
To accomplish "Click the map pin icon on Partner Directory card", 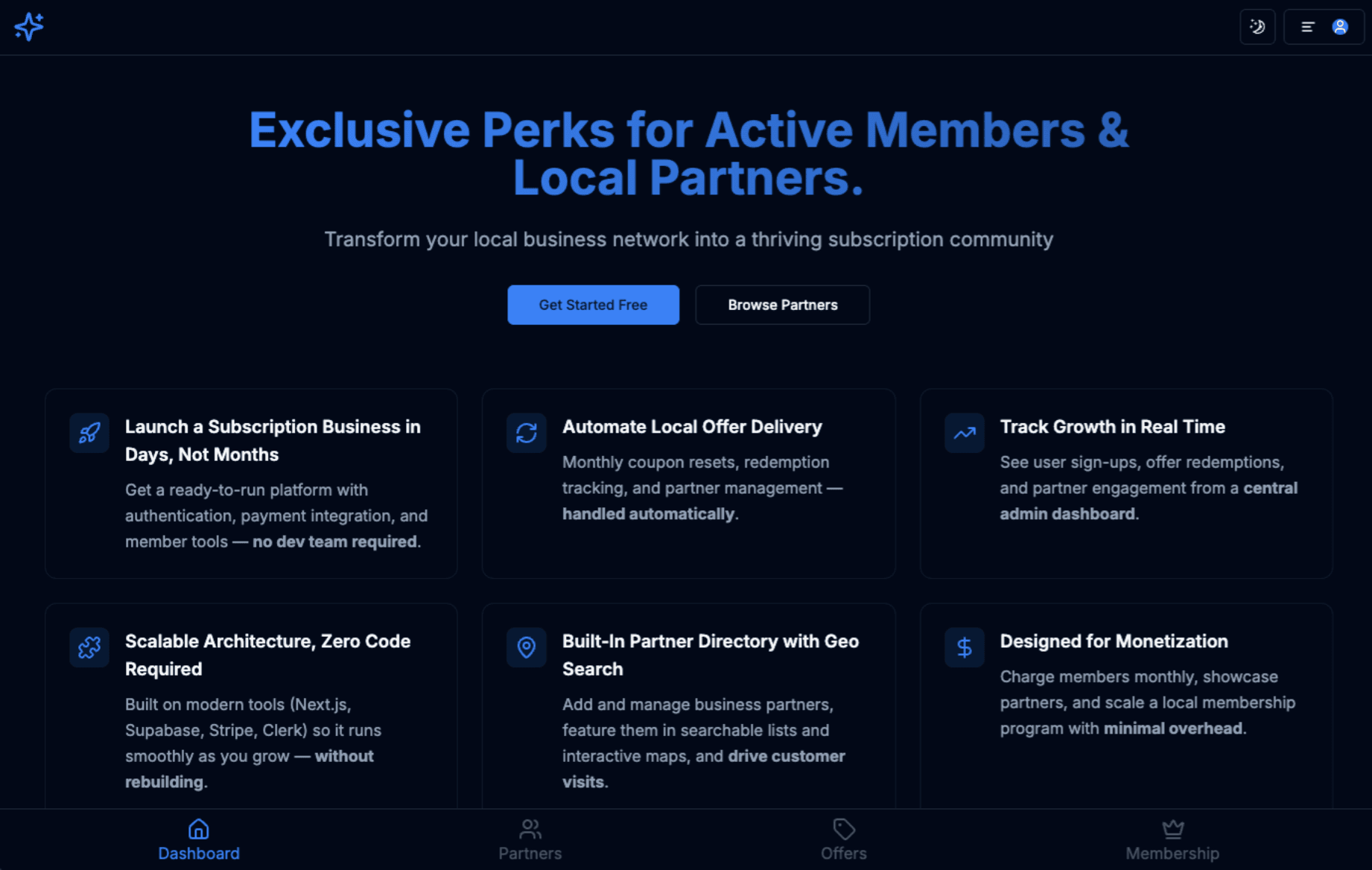I will click(x=526, y=647).
